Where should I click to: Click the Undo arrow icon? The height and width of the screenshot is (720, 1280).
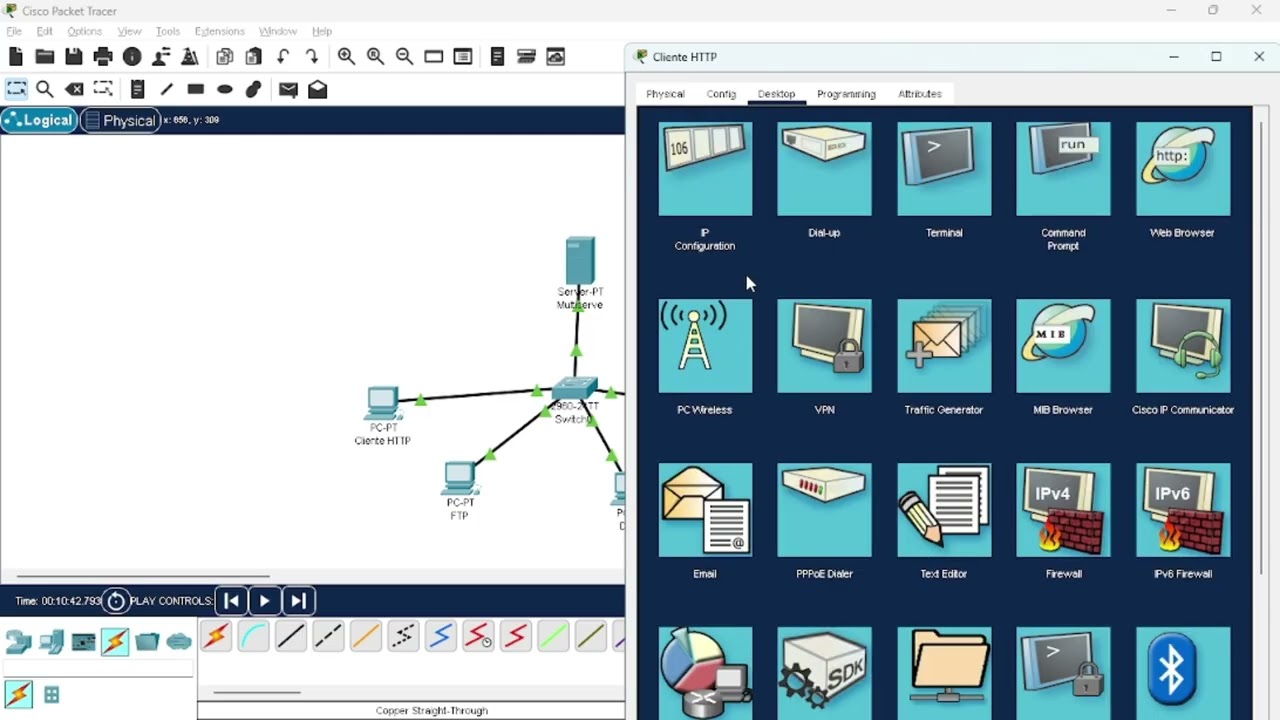283,57
